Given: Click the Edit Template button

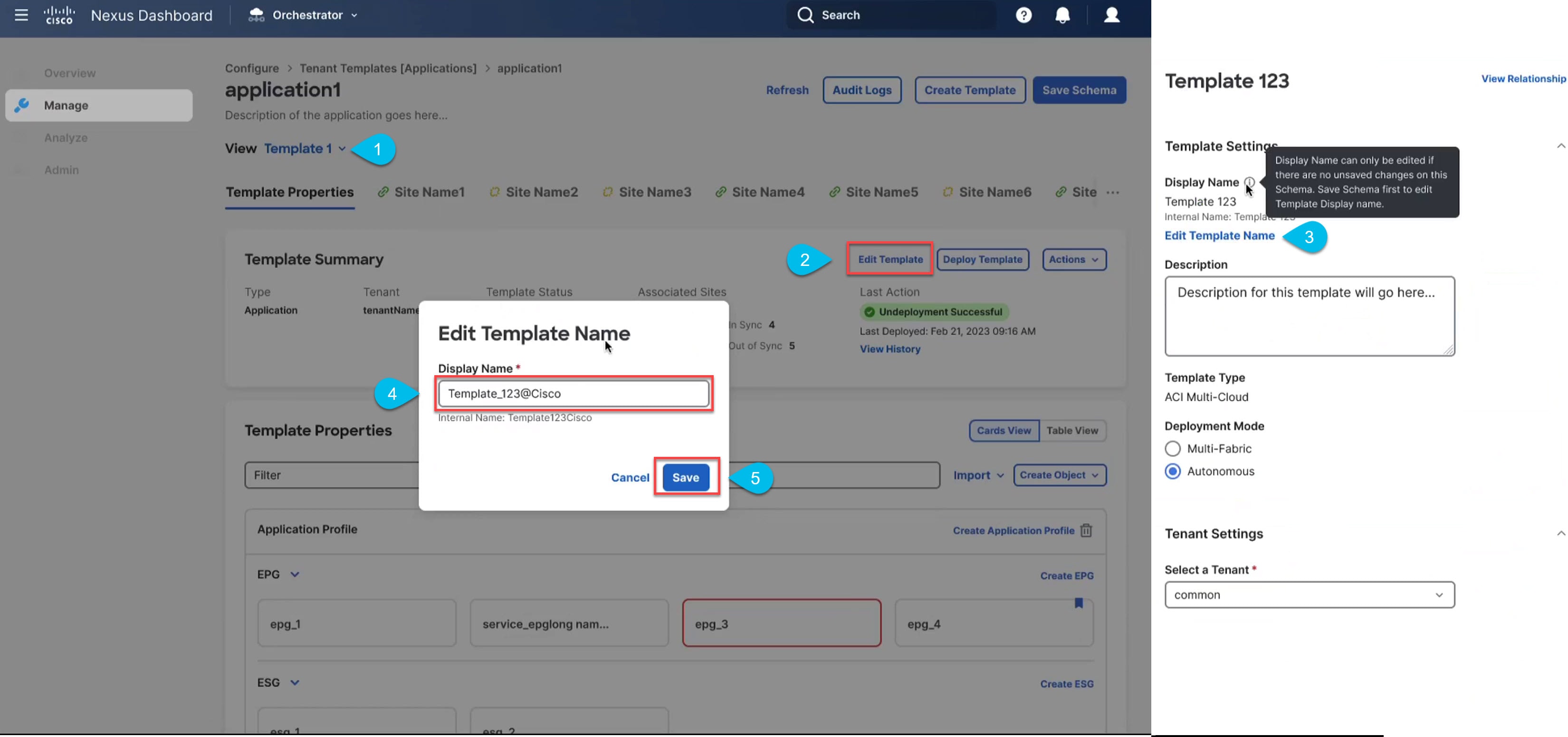Looking at the screenshot, I should (889, 259).
